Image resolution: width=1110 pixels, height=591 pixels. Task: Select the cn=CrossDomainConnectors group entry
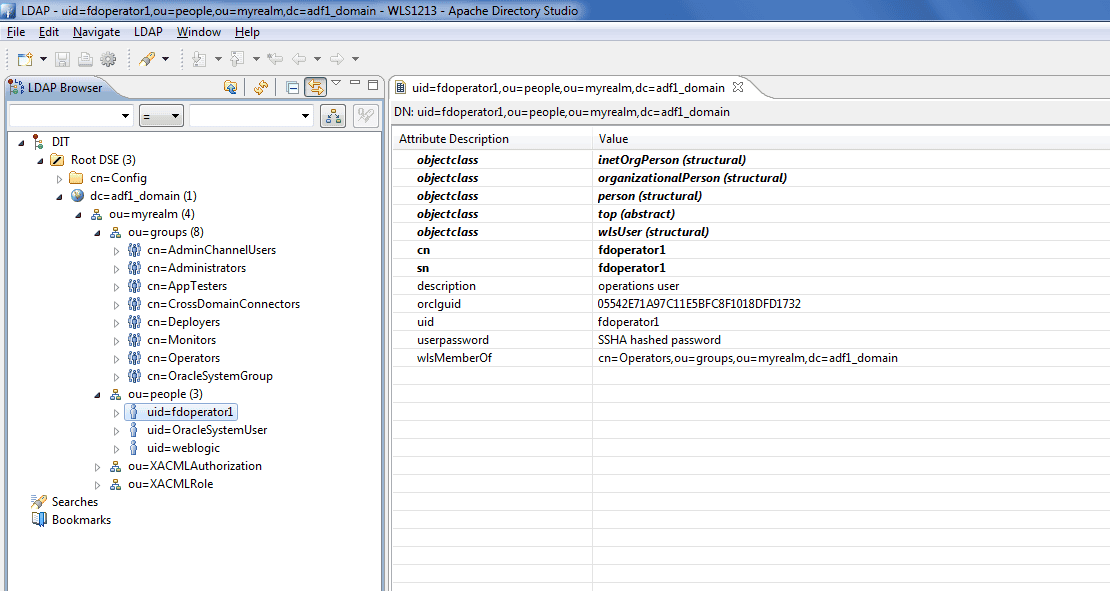pyautogui.click(x=223, y=304)
